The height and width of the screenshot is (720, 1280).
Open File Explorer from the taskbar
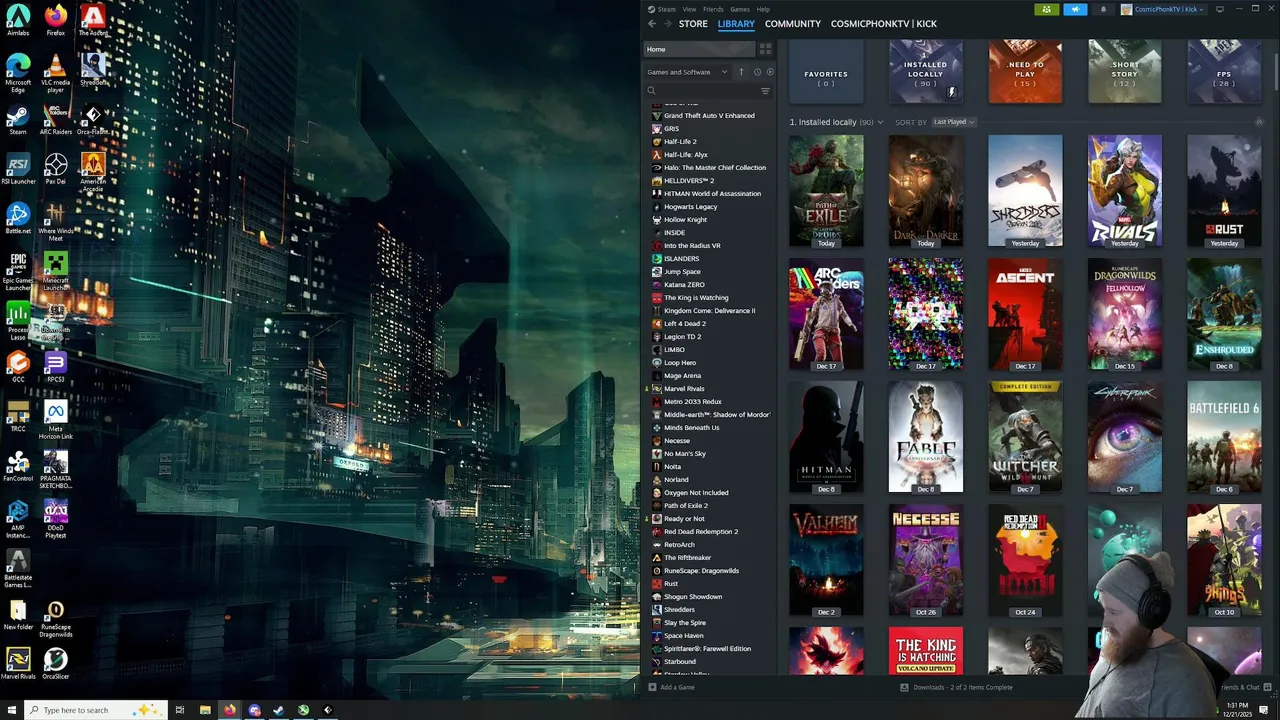pyautogui.click(x=205, y=710)
